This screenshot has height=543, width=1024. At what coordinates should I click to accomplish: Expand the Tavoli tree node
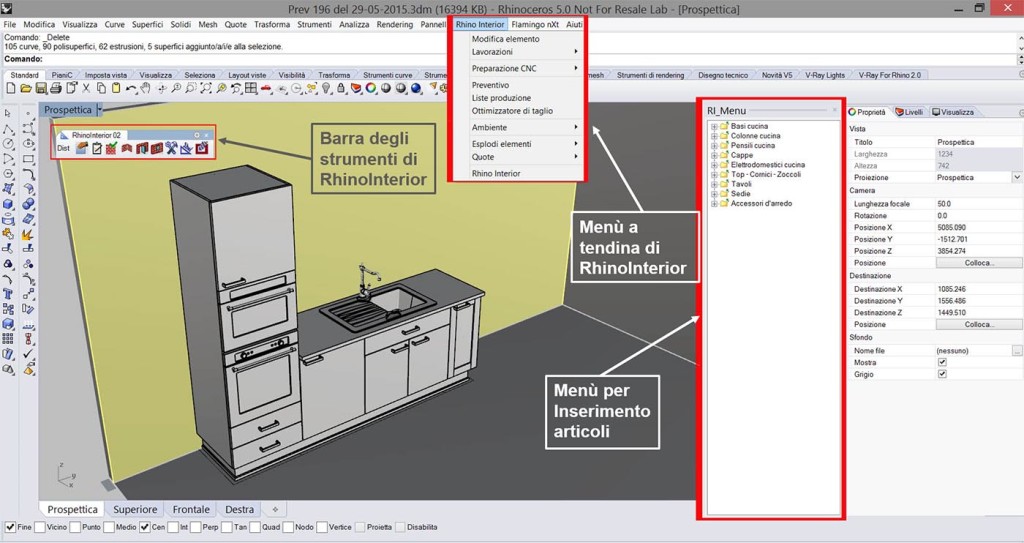point(714,184)
